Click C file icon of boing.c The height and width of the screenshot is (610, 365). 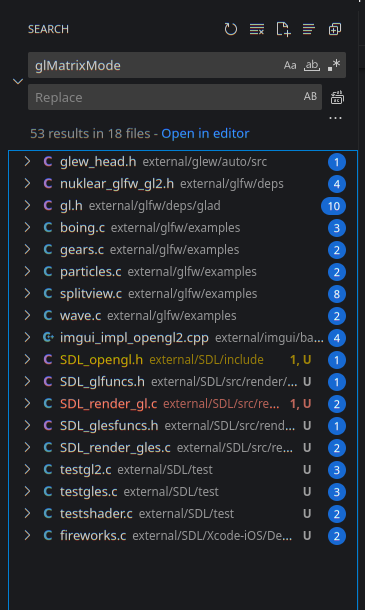tap(48, 227)
